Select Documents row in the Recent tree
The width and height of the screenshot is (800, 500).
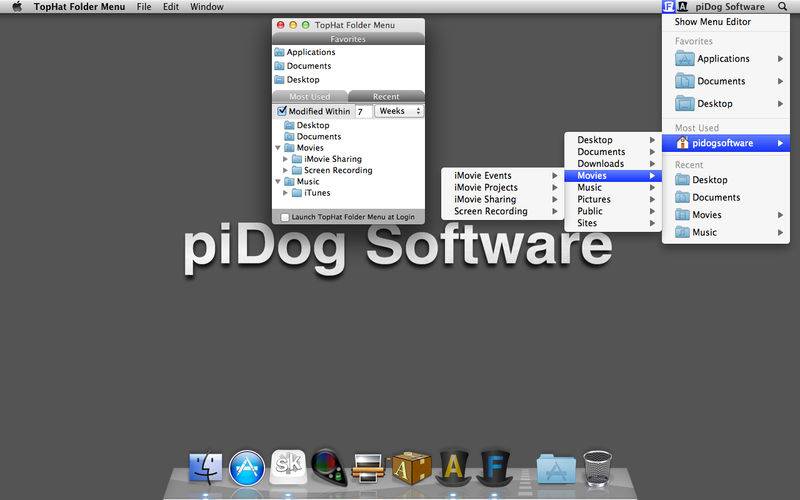point(348,137)
